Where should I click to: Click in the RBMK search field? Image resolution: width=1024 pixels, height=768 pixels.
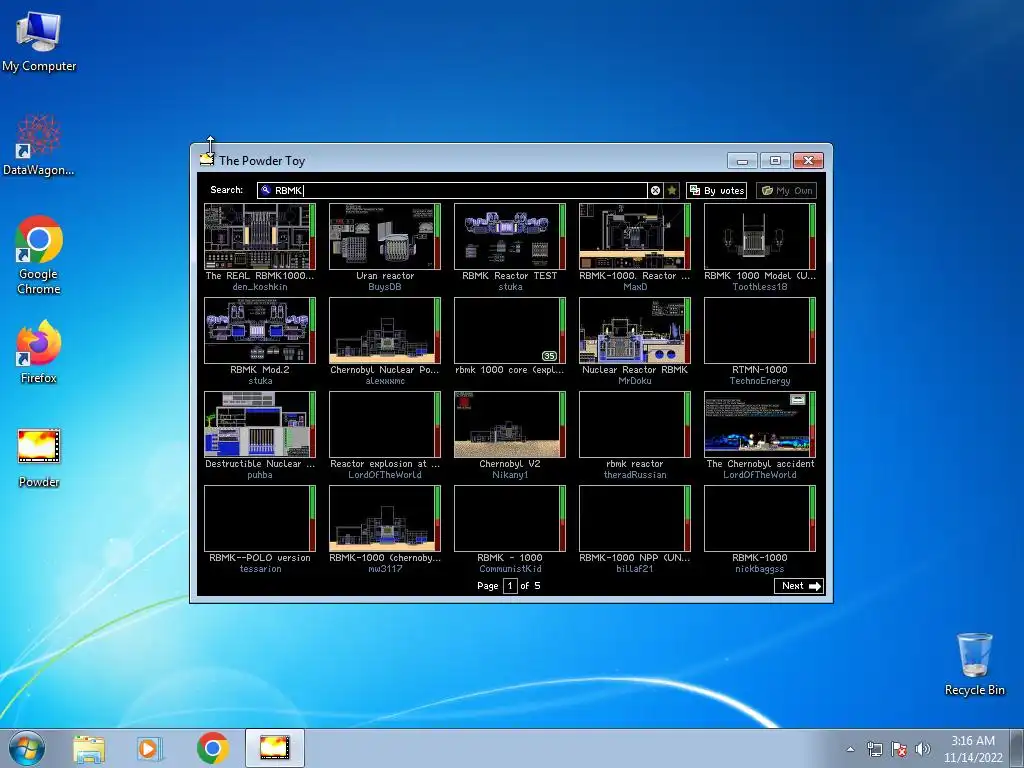pyautogui.click(x=452, y=190)
